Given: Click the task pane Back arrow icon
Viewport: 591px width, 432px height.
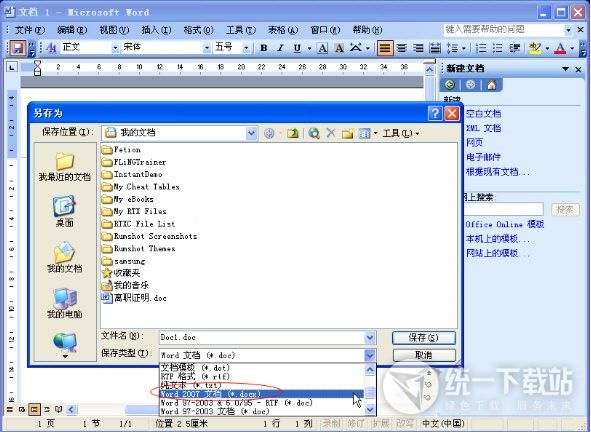Looking at the screenshot, I should [450, 85].
